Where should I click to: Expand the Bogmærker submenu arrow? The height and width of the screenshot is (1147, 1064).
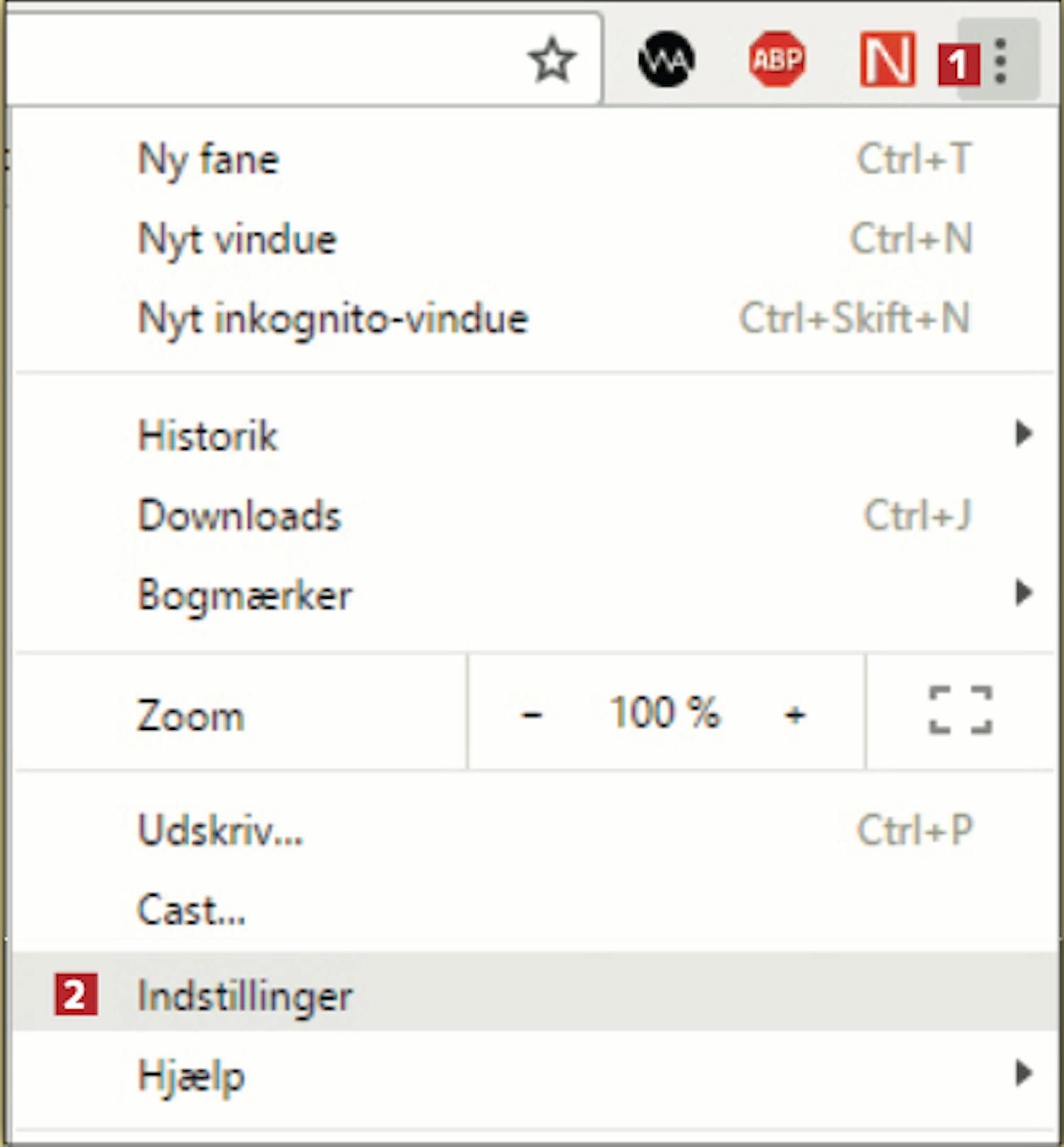tap(1023, 593)
